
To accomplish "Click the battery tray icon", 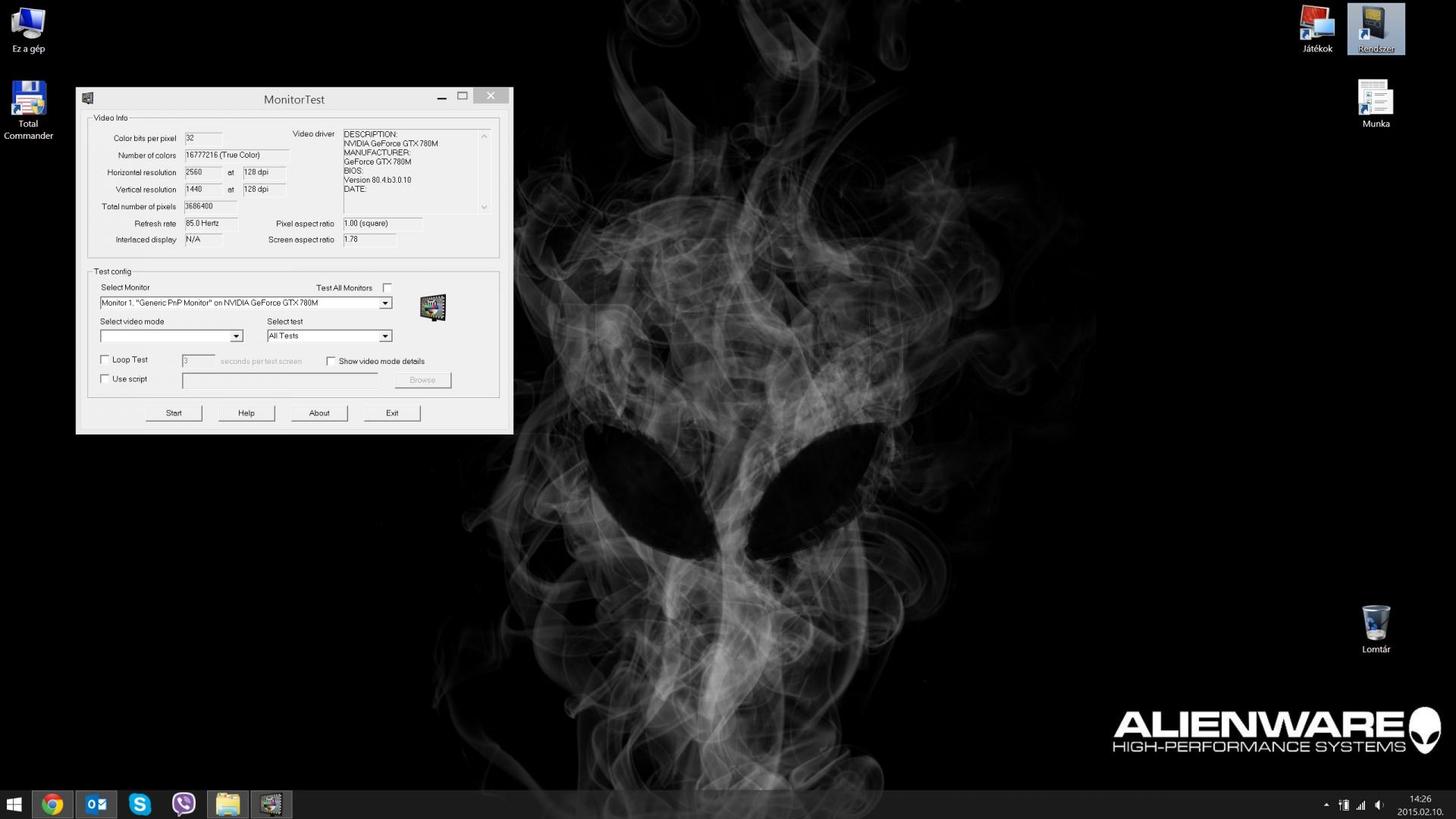I will pos(1344,805).
